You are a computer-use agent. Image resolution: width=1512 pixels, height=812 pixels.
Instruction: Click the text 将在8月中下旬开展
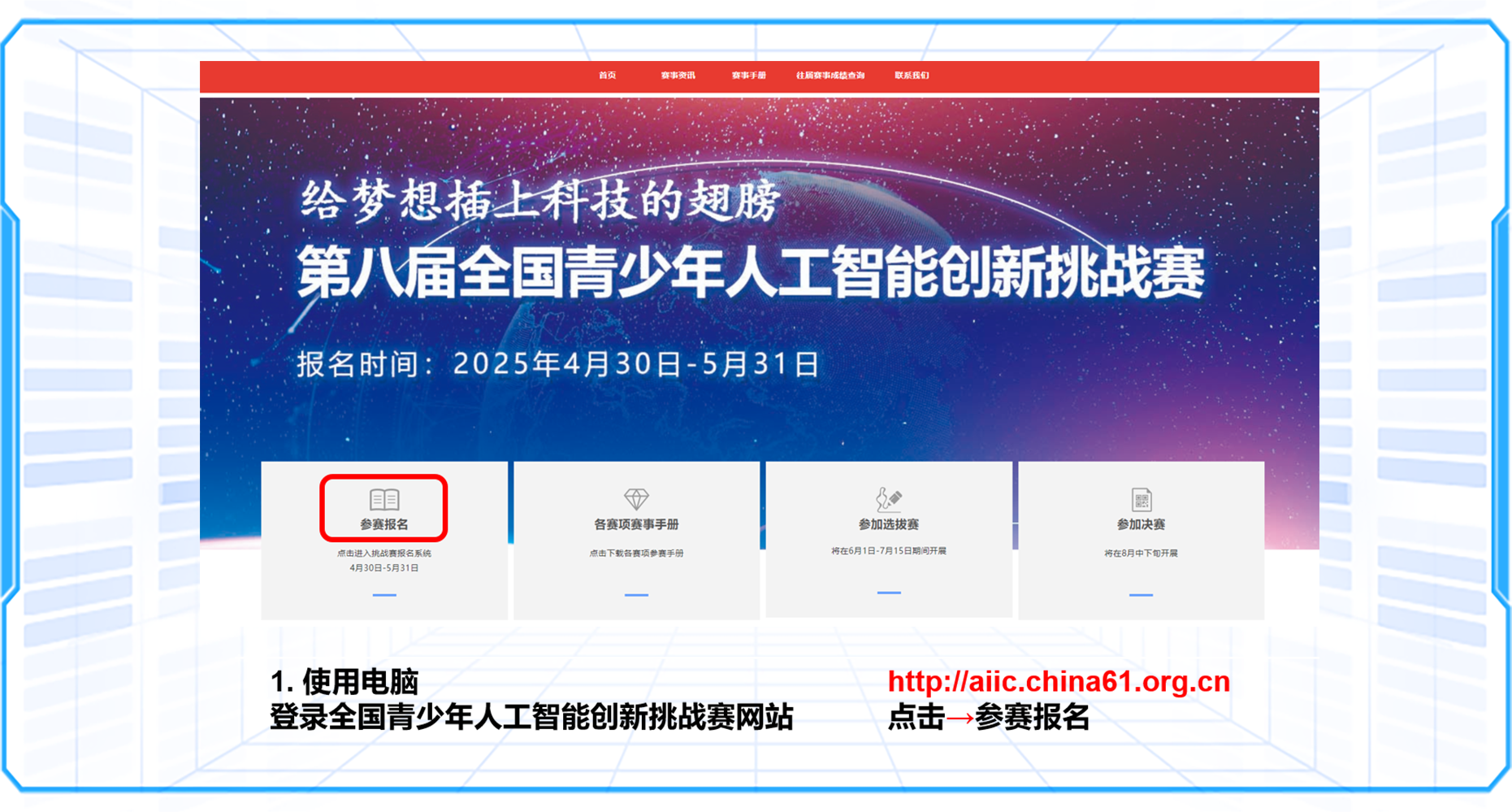pyautogui.click(x=1141, y=553)
